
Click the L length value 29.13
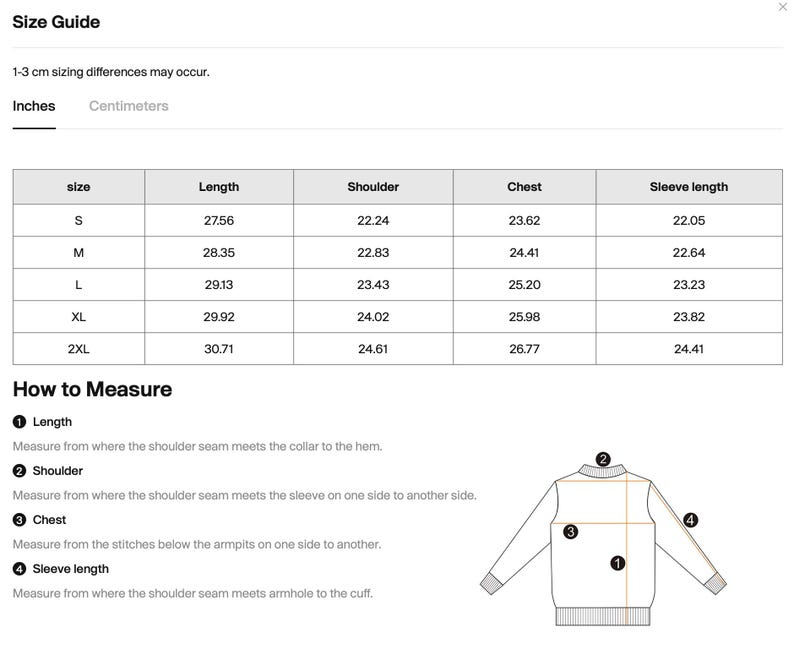click(219, 285)
